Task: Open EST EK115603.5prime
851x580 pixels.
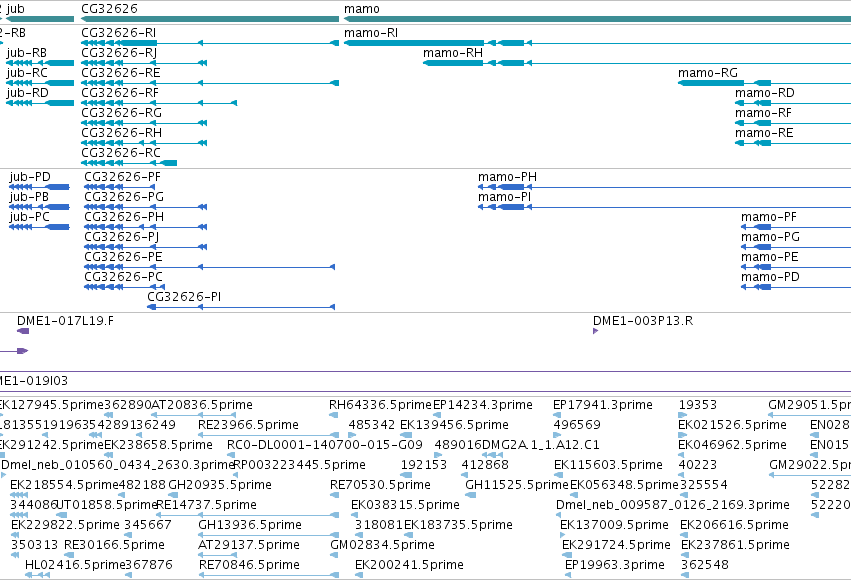Action: pyautogui.click(x=608, y=465)
